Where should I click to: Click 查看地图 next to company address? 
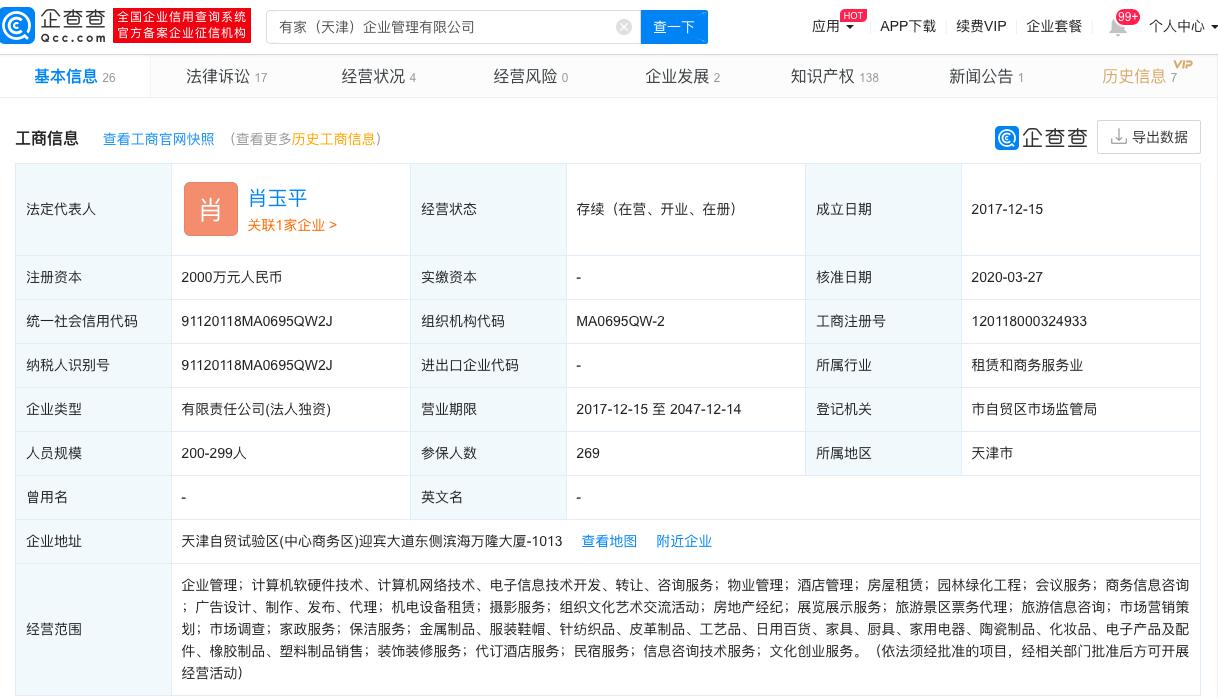(609, 541)
